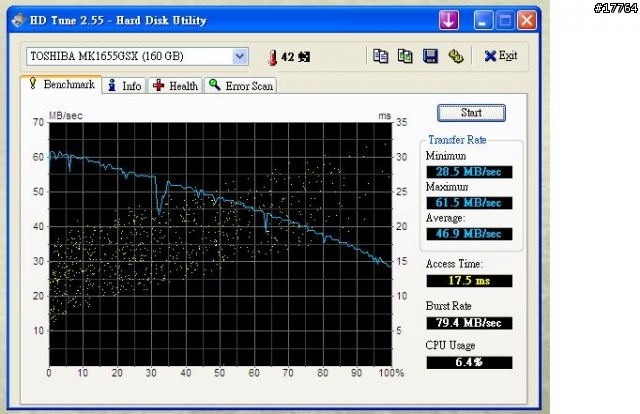
Task: Close the HD Tune window
Action: (x=527, y=20)
